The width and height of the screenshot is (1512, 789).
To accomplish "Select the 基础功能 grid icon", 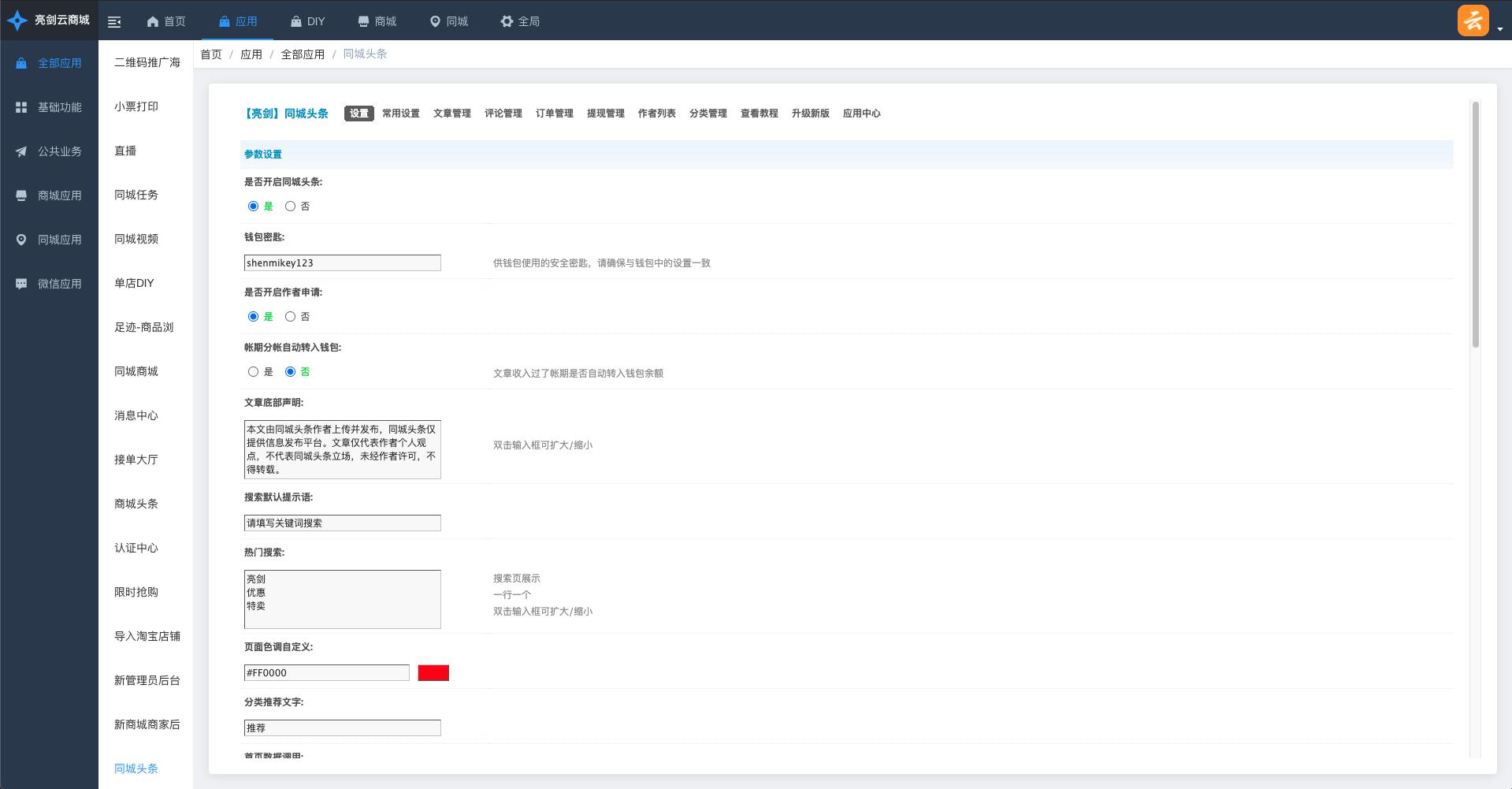I will pos(21,107).
